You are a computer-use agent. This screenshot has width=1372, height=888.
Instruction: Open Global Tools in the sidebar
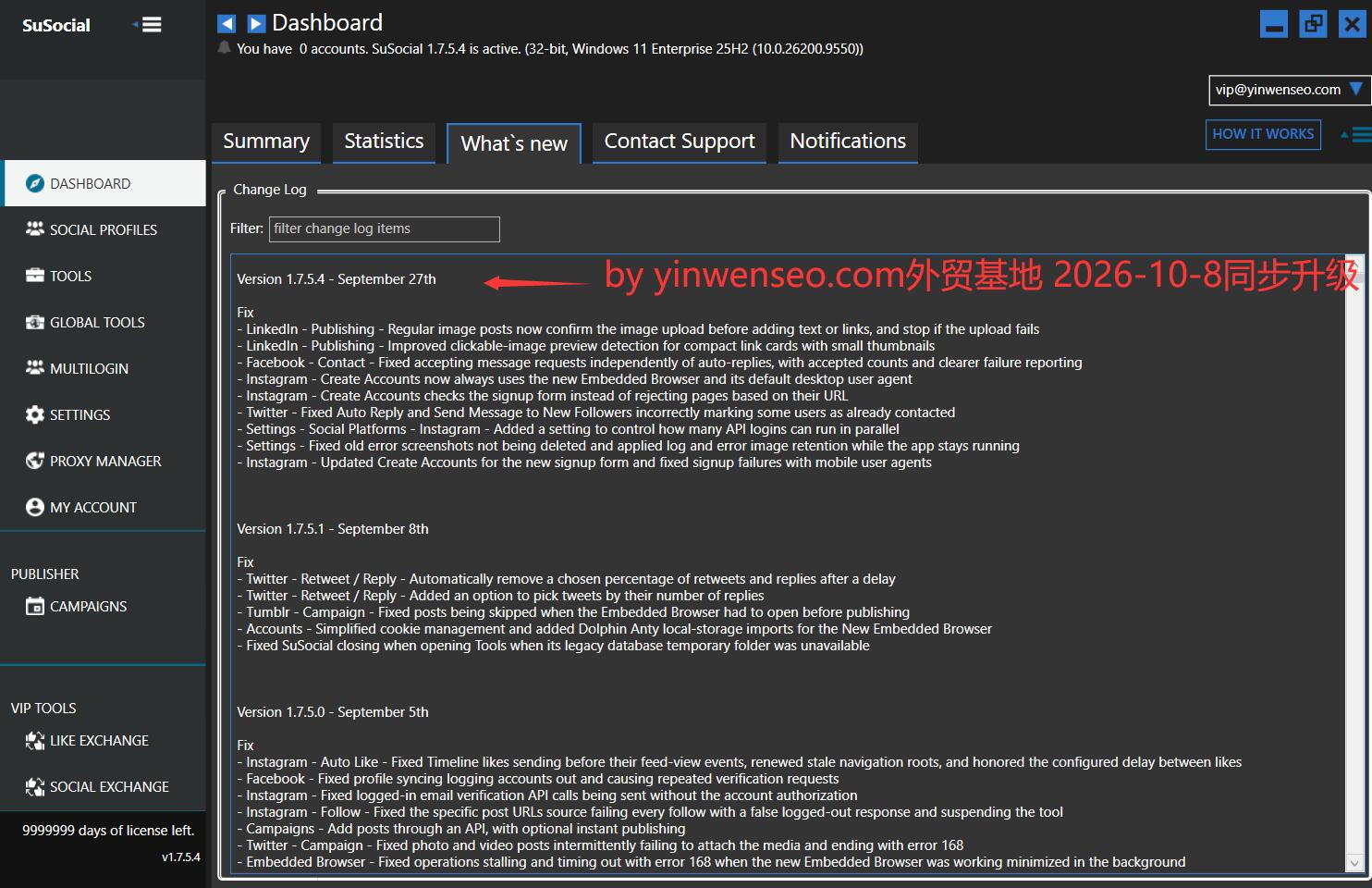tap(104, 322)
